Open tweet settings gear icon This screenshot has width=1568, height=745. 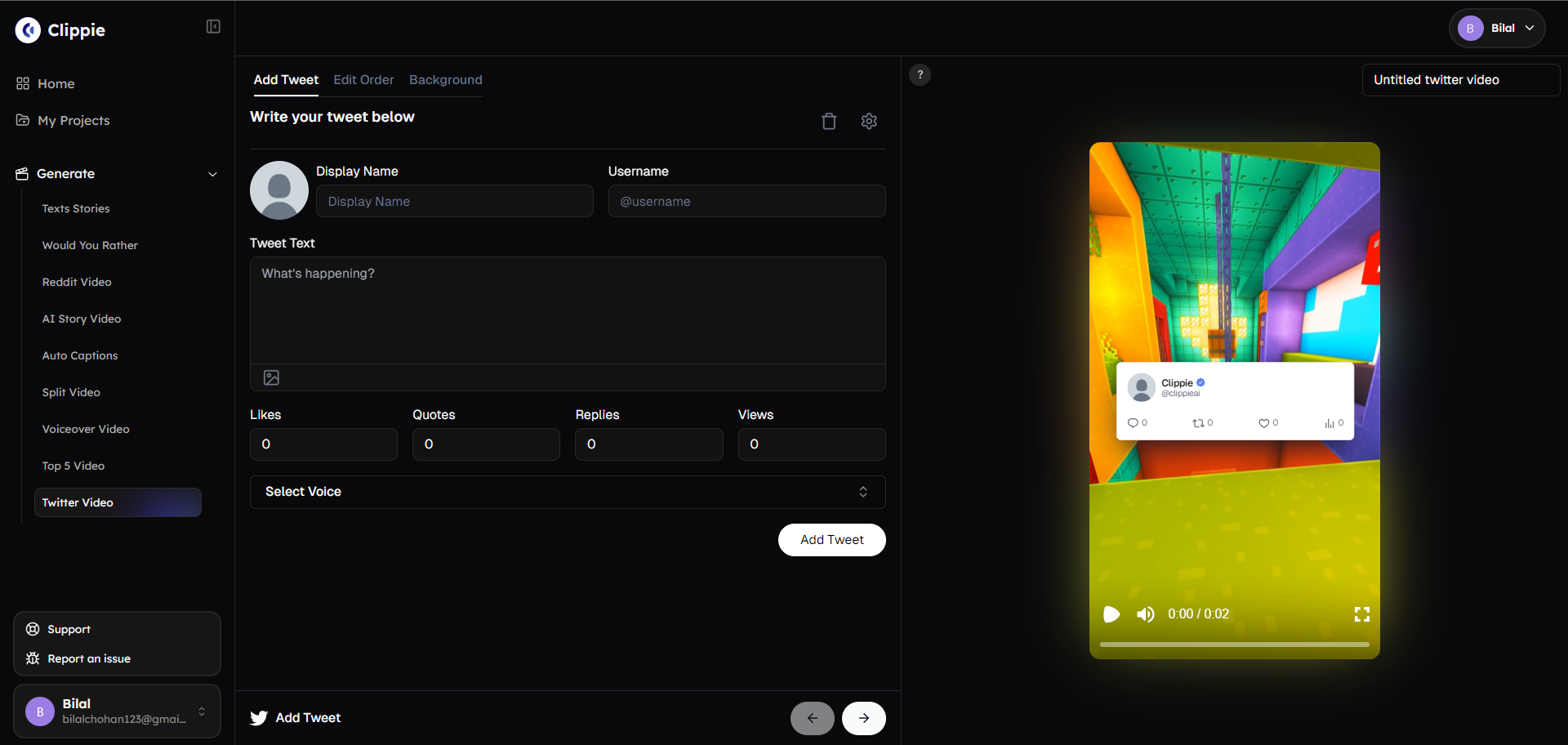(x=869, y=121)
